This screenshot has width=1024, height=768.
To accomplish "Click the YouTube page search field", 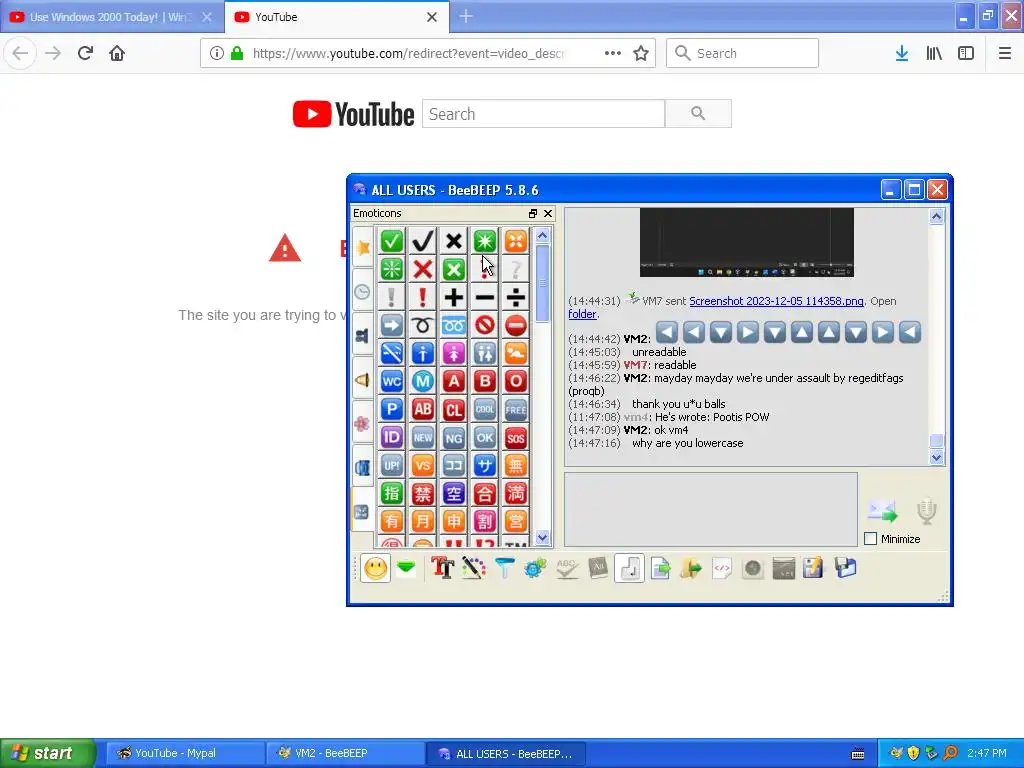I will pos(543,114).
